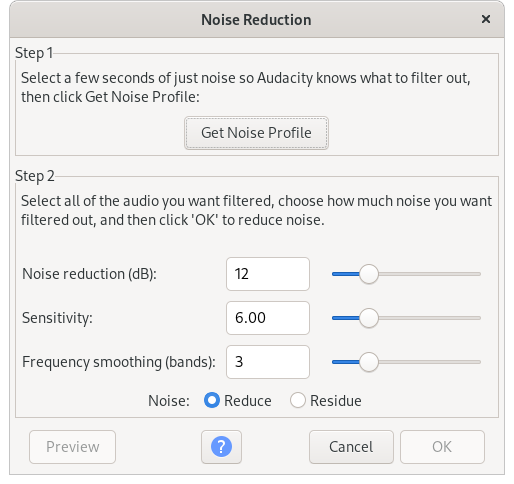Click the Noise Reduction title bar text
This screenshot has height=484, width=514.
(256, 20)
